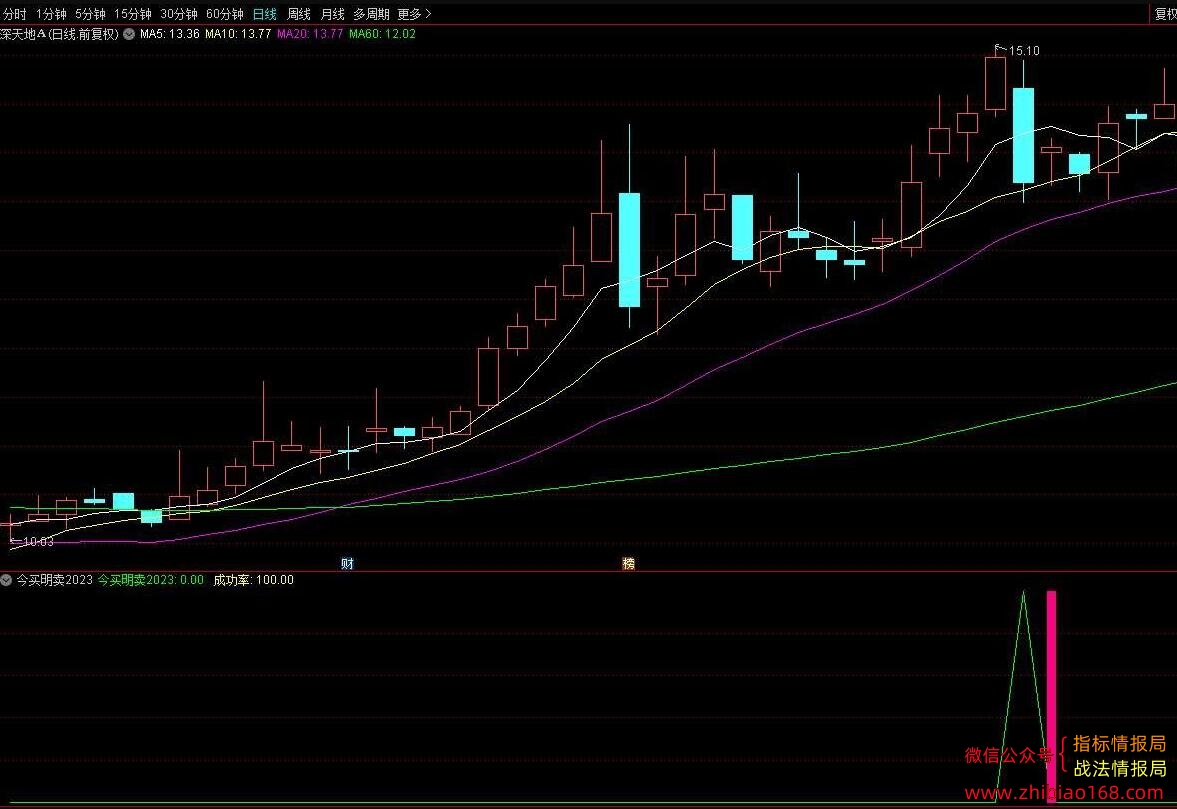
Task: Click the magenta MA20: 13.77 label
Action: [x=310, y=34]
